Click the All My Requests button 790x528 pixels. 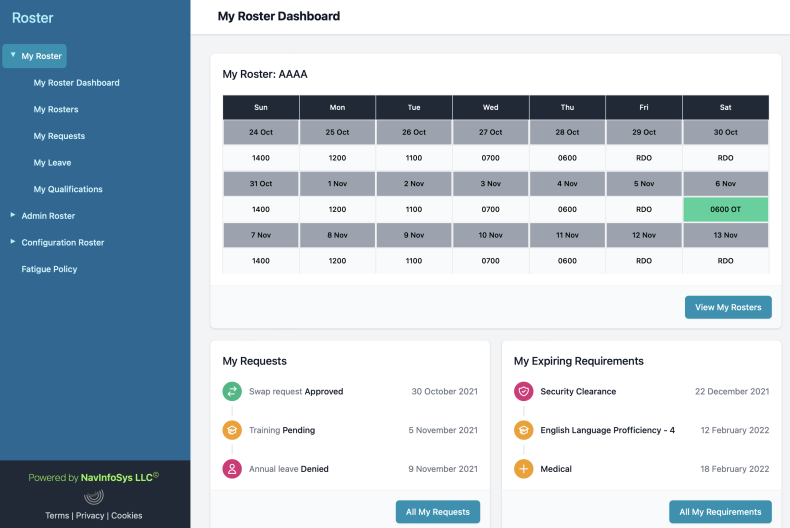437,512
